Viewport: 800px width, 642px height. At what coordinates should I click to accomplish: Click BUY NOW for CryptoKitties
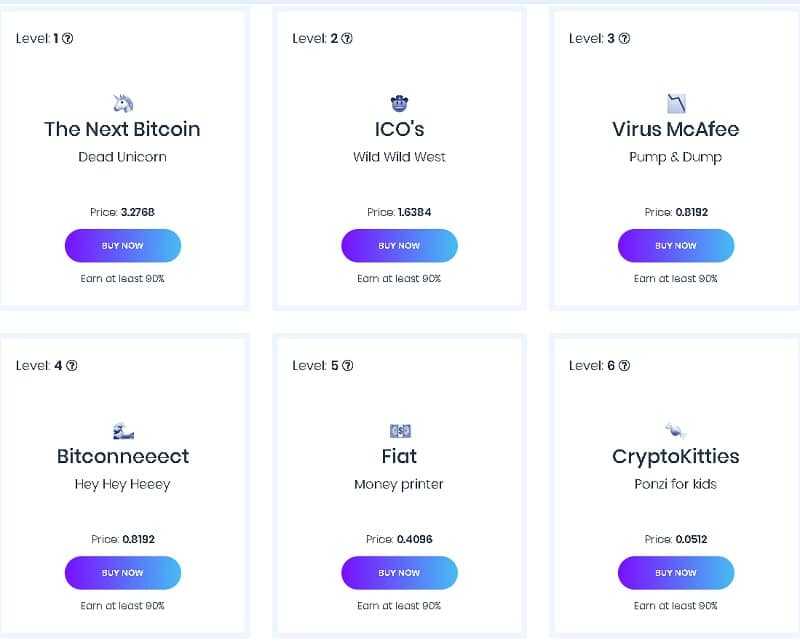[676, 573]
